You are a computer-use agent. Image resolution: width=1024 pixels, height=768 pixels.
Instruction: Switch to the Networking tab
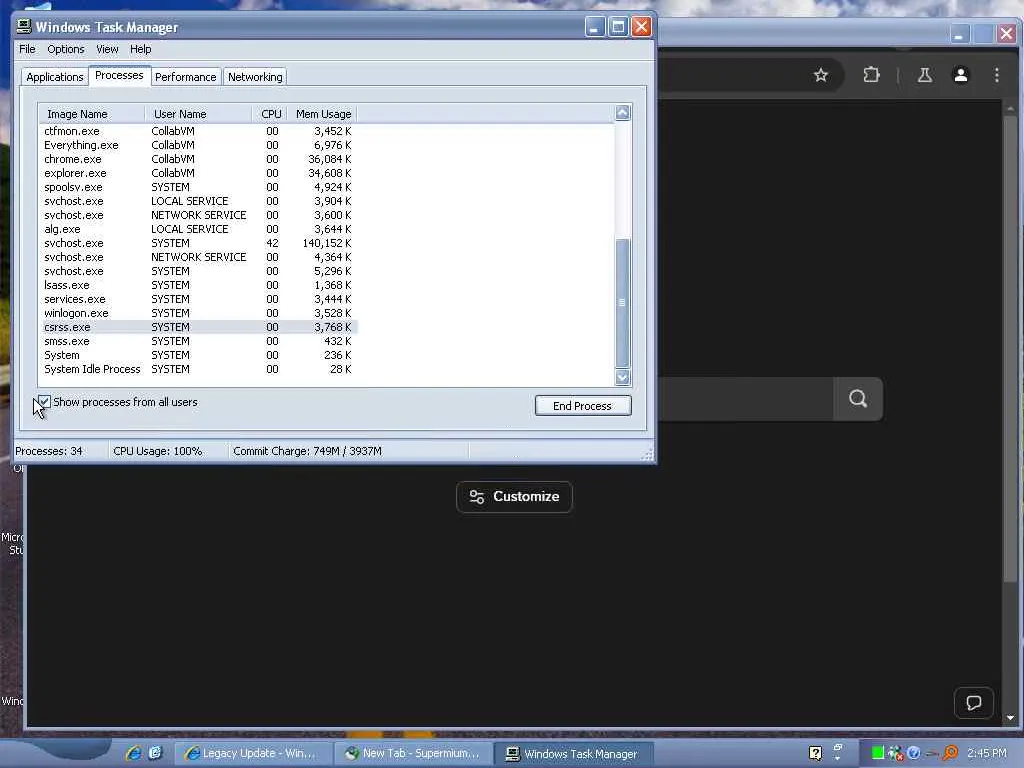pos(255,77)
